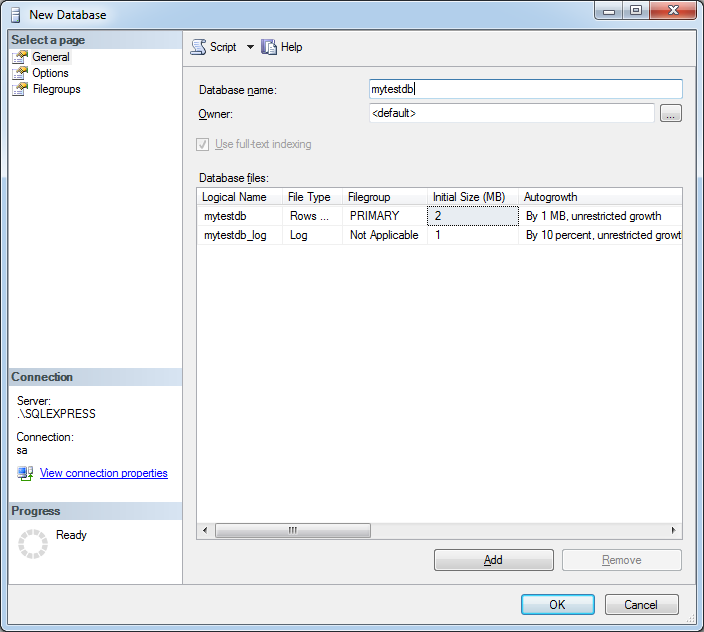Click the scroll left arrow
Screen dimensions: 704x632
tap(205, 531)
